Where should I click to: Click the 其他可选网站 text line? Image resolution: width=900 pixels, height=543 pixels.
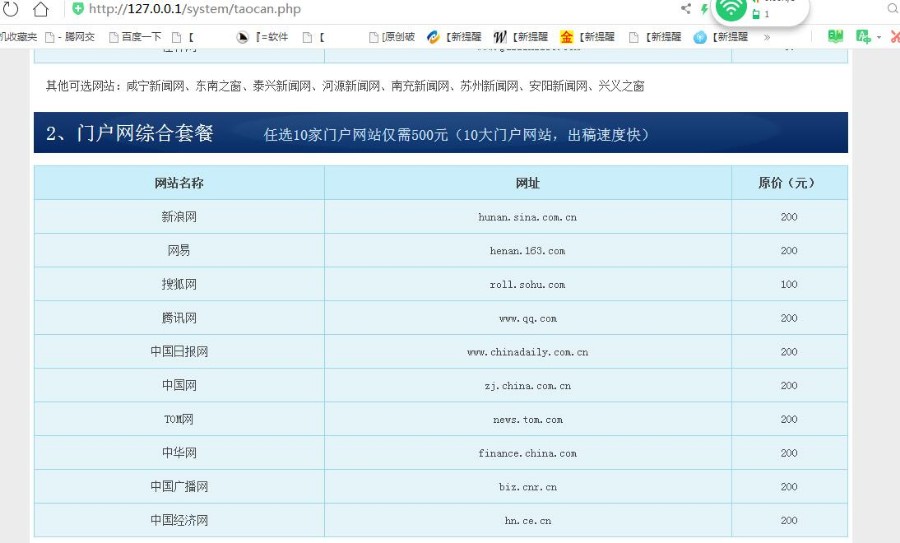point(345,86)
